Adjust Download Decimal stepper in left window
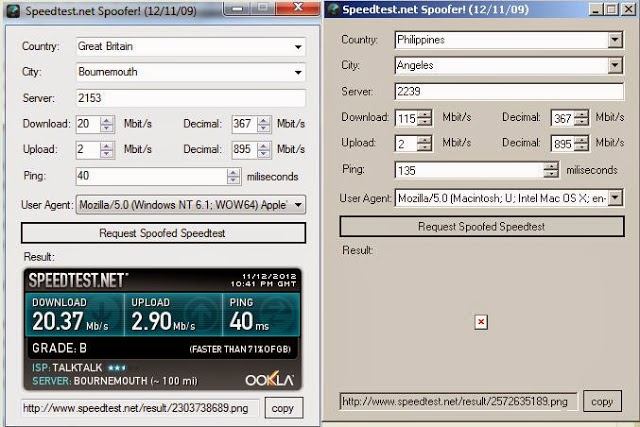This screenshot has width=640, height=427. coord(264,124)
